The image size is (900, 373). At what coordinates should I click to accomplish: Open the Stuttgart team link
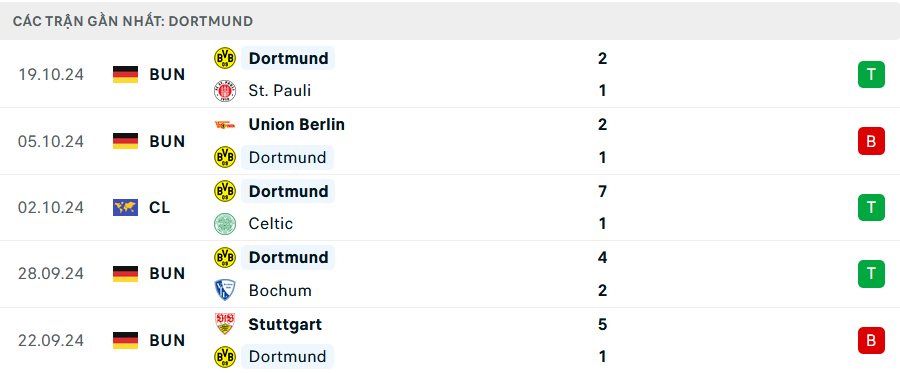tap(285, 324)
